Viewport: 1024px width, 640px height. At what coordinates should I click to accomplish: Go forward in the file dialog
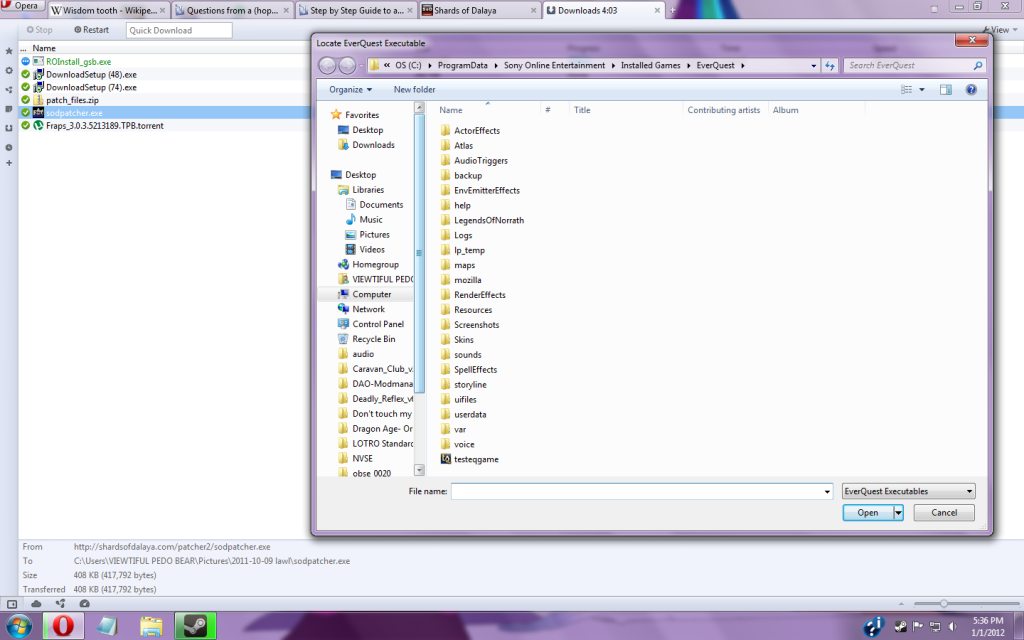pos(347,65)
